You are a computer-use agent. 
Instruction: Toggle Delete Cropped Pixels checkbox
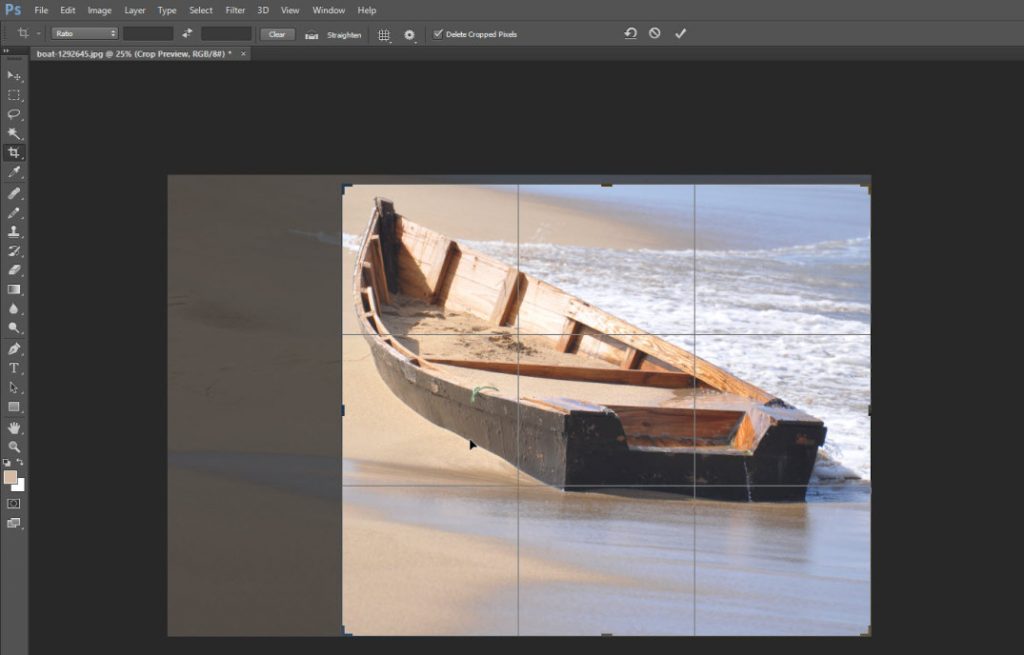pos(438,34)
